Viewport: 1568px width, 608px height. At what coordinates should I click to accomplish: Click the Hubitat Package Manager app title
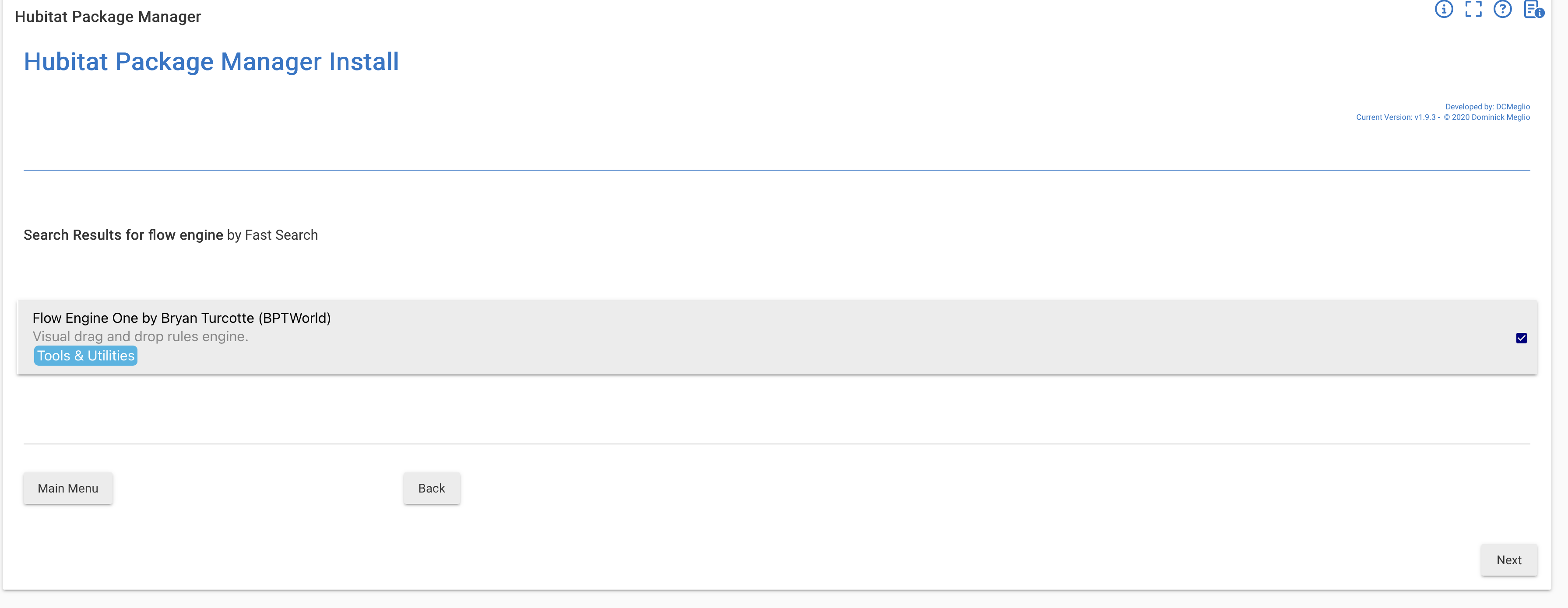click(108, 17)
